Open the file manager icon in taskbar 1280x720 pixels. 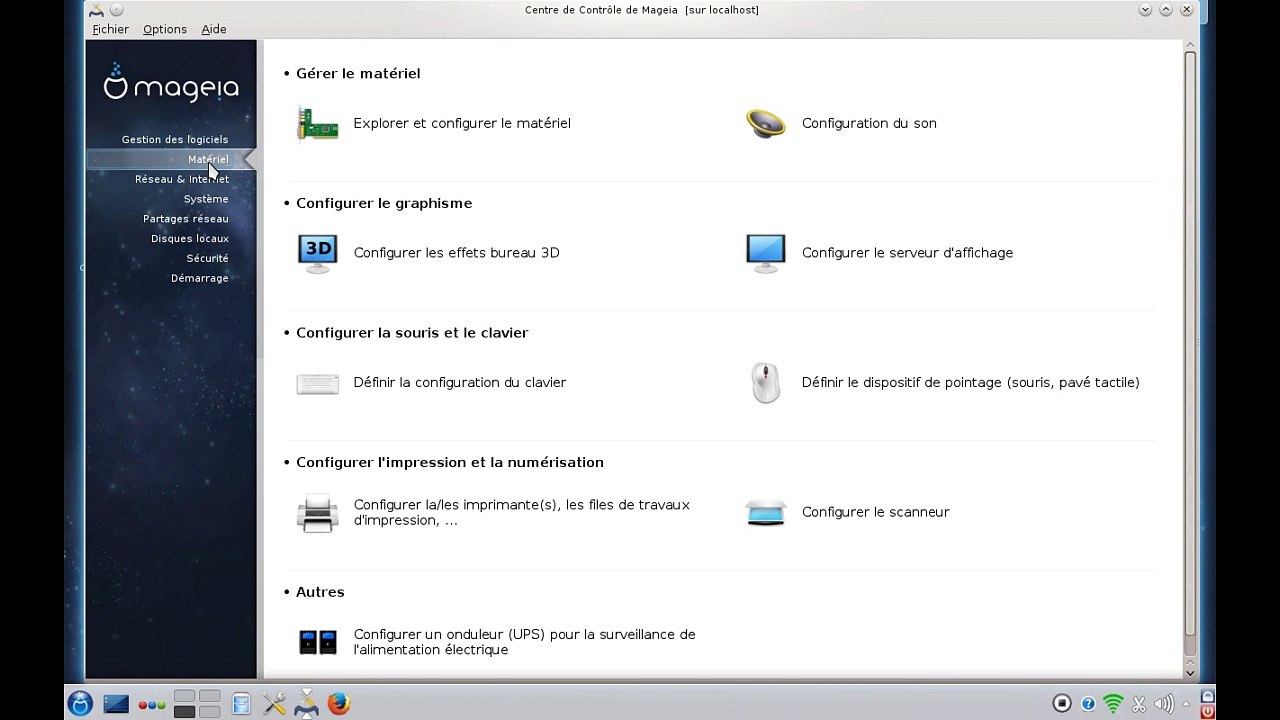pyautogui.click(x=241, y=704)
